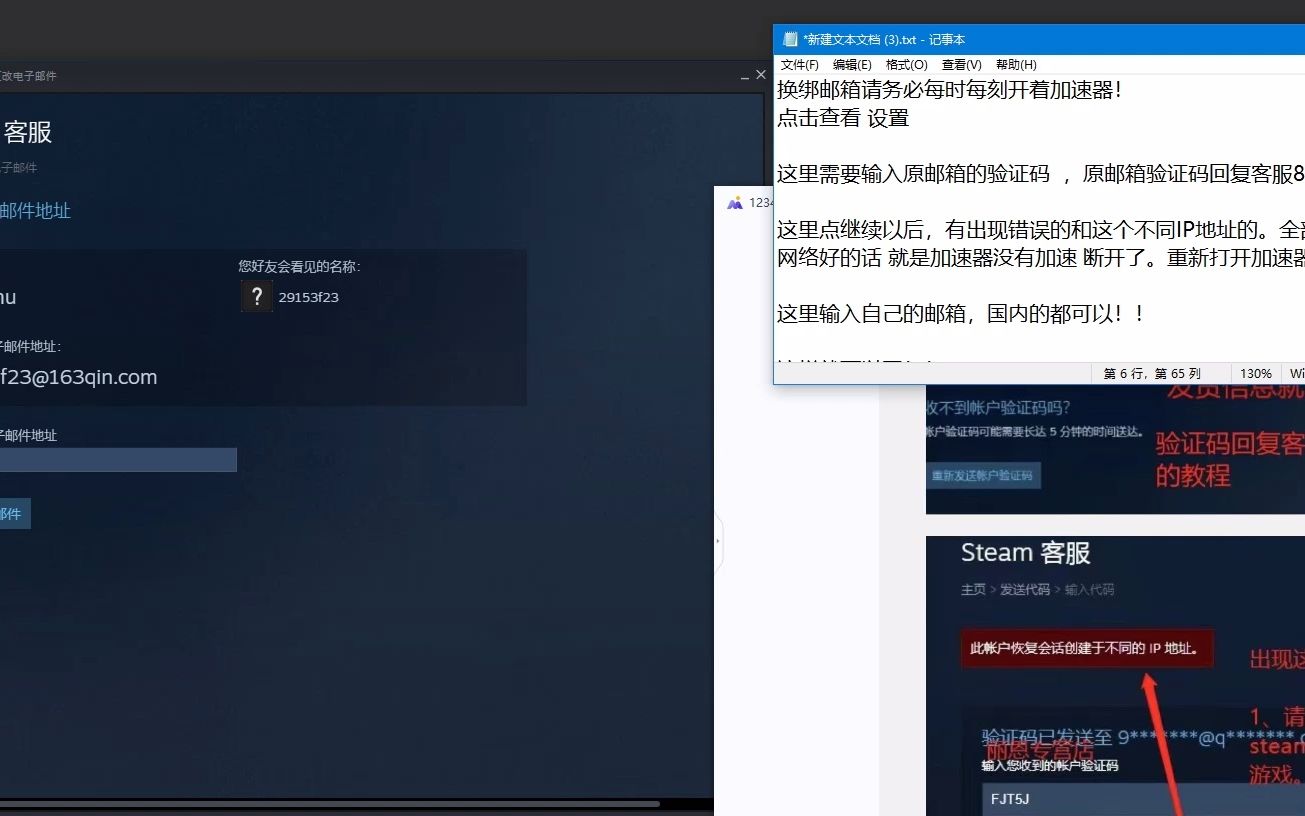
Task: Open the 文件(F) menu in Notepad
Action: click(x=800, y=64)
